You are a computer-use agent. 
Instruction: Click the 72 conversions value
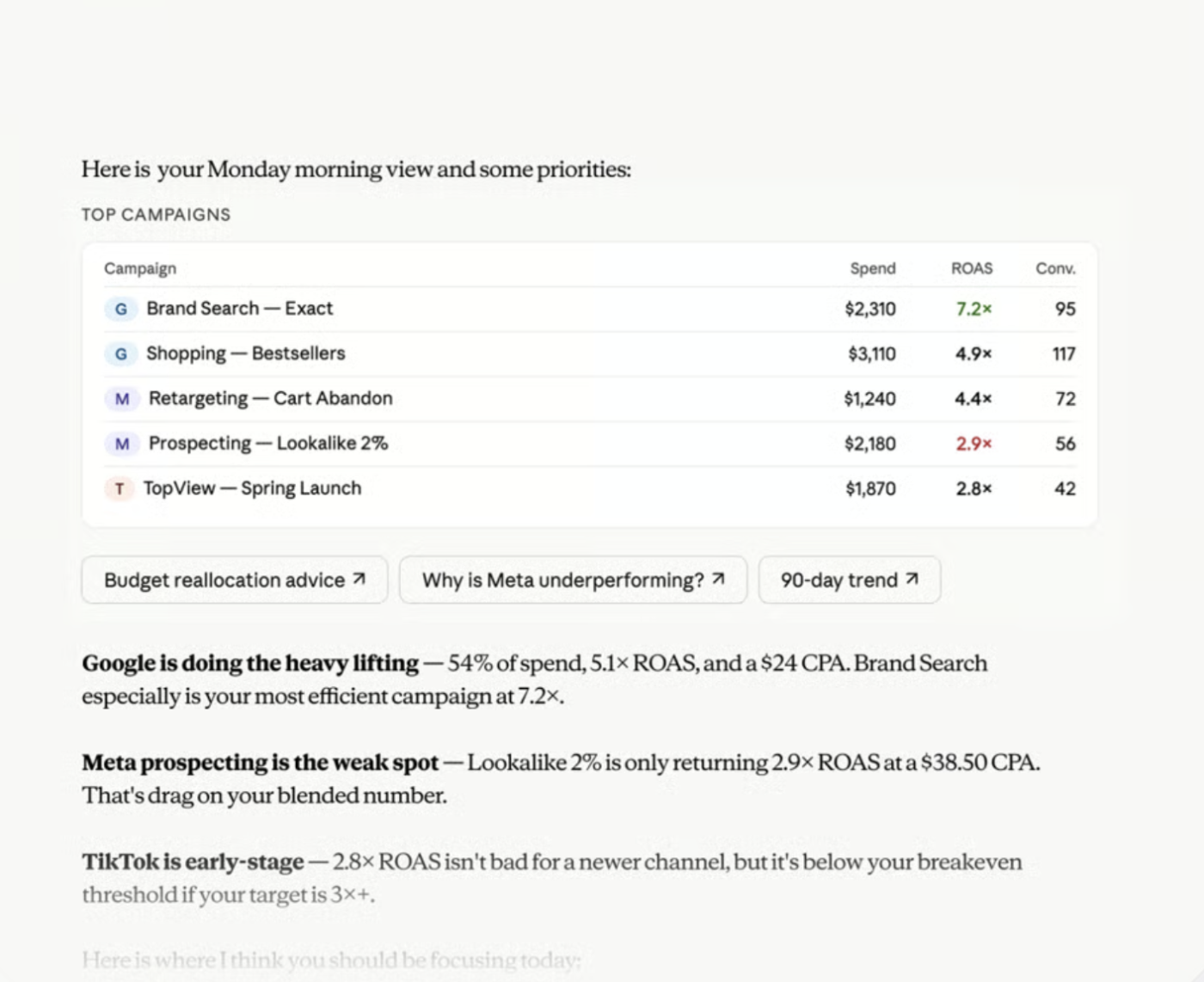(x=1066, y=399)
